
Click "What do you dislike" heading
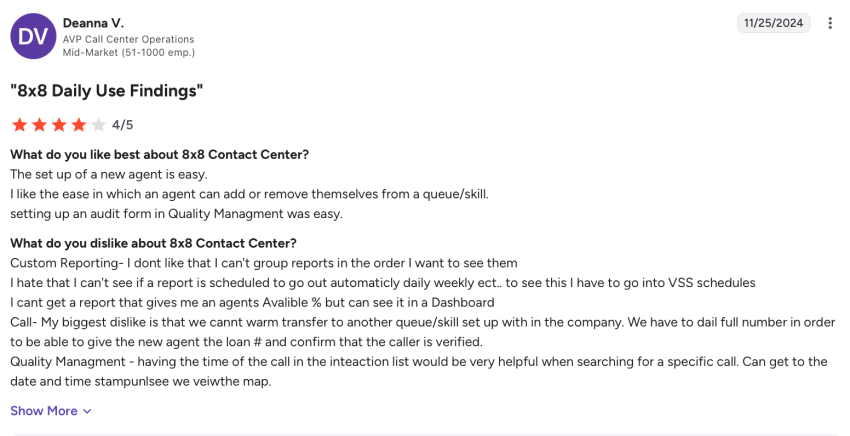153,243
